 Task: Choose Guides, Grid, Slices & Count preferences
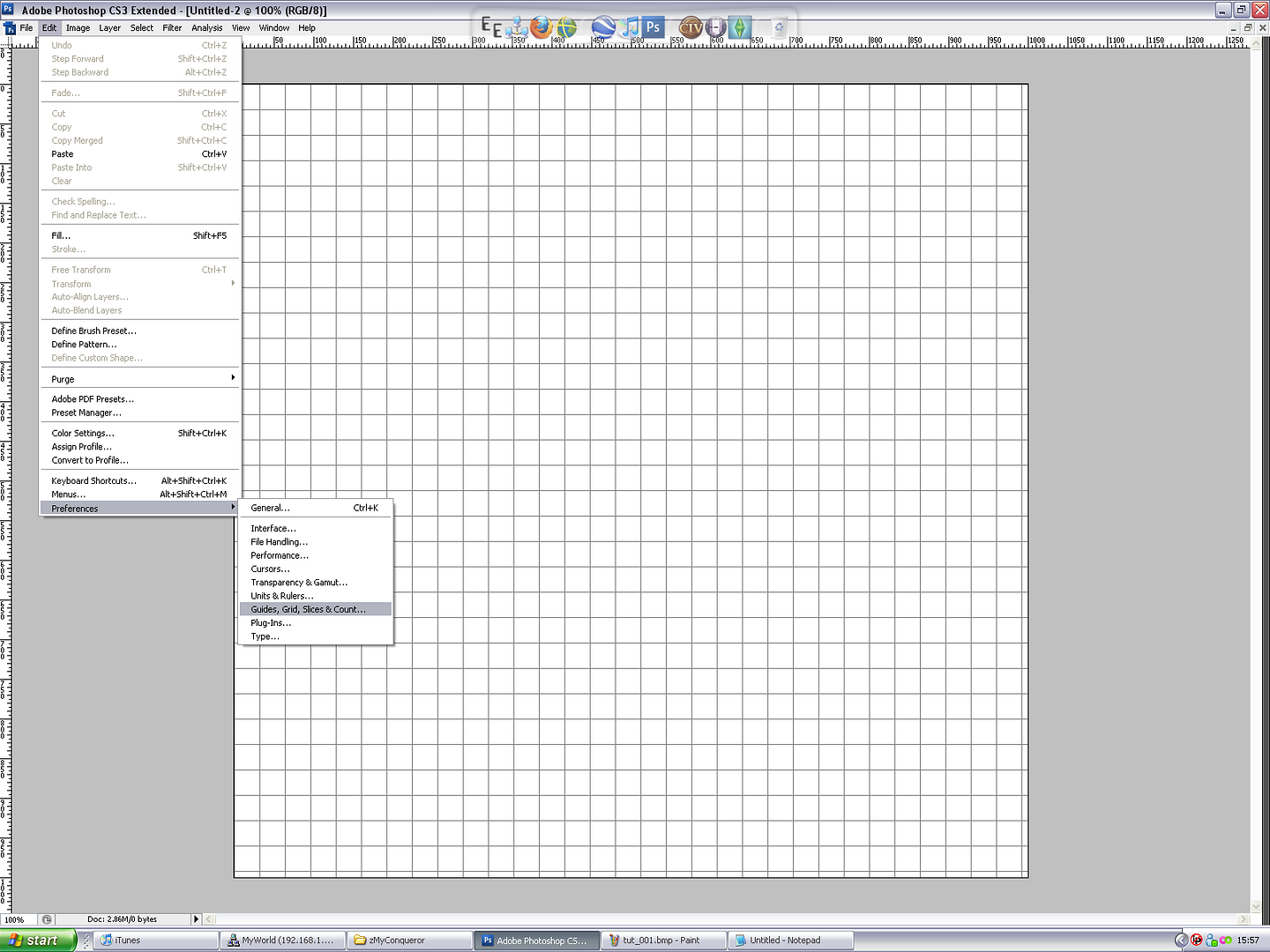click(x=316, y=609)
